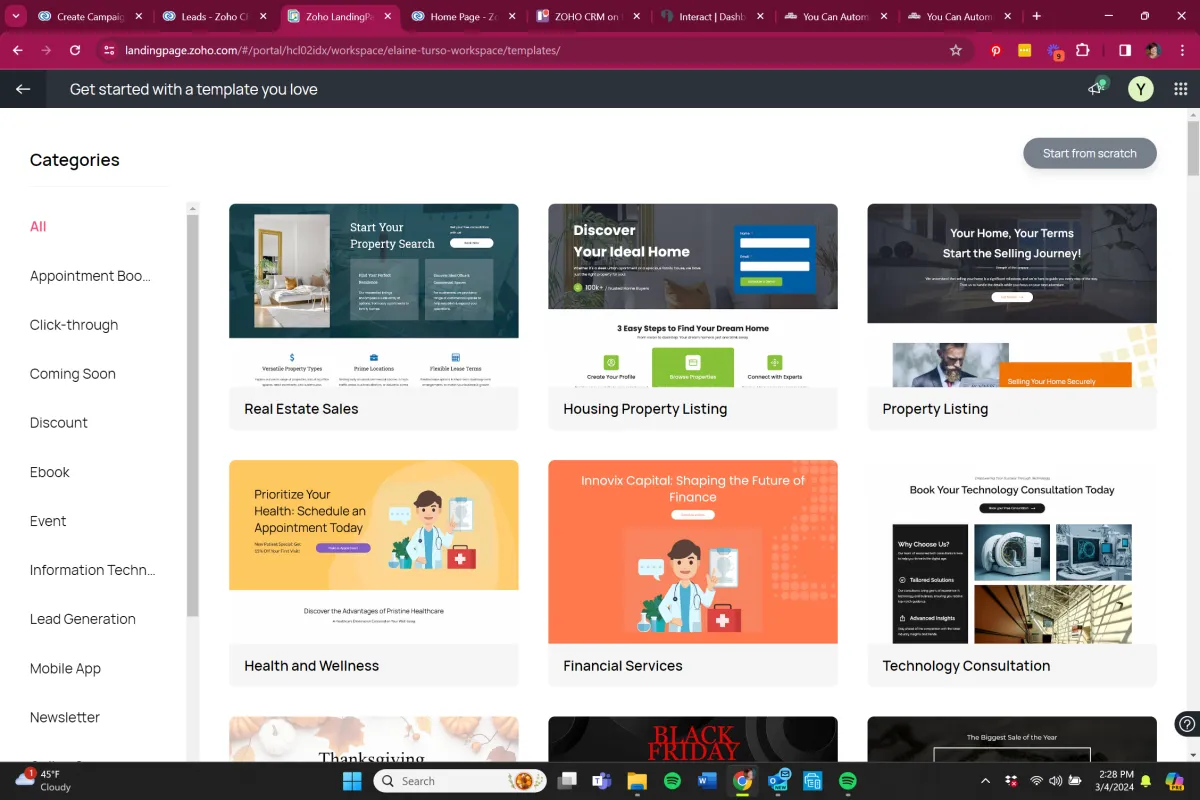
Task: Select the Coming Soon category
Action: pyautogui.click(x=73, y=374)
